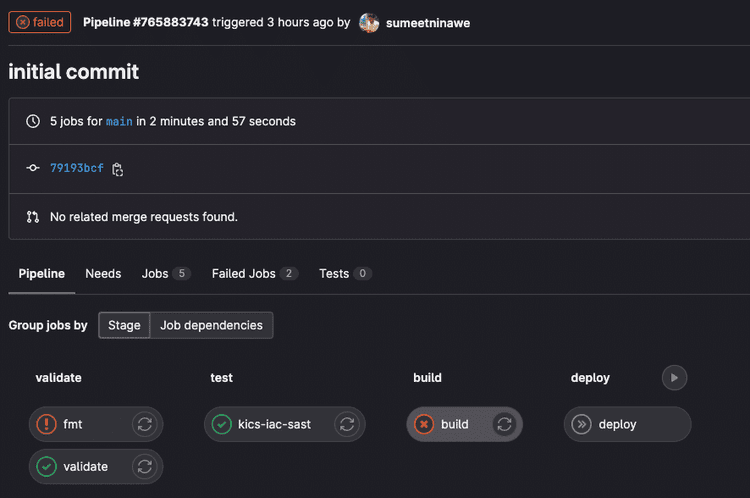Image resolution: width=750 pixels, height=498 pixels.
Task: Retry the kics-iac-sast job
Action: (x=347, y=424)
